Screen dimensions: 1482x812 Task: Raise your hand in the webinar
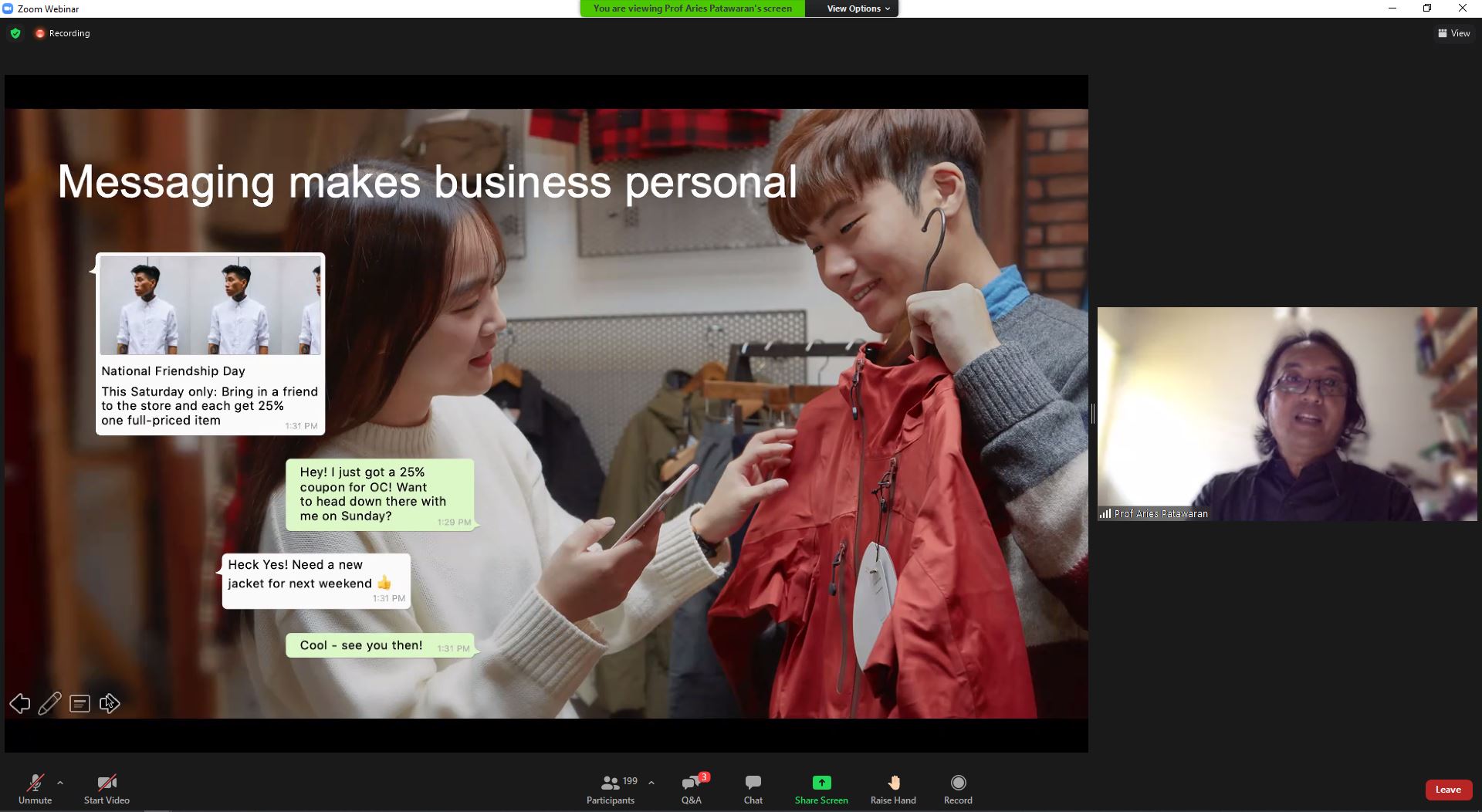(x=893, y=789)
